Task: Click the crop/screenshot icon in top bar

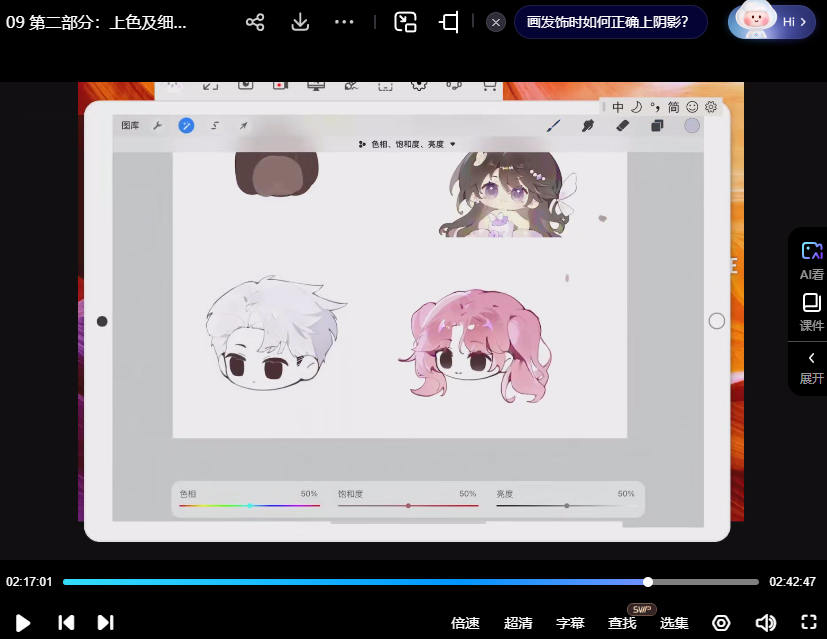Action: [x=449, y=22]
